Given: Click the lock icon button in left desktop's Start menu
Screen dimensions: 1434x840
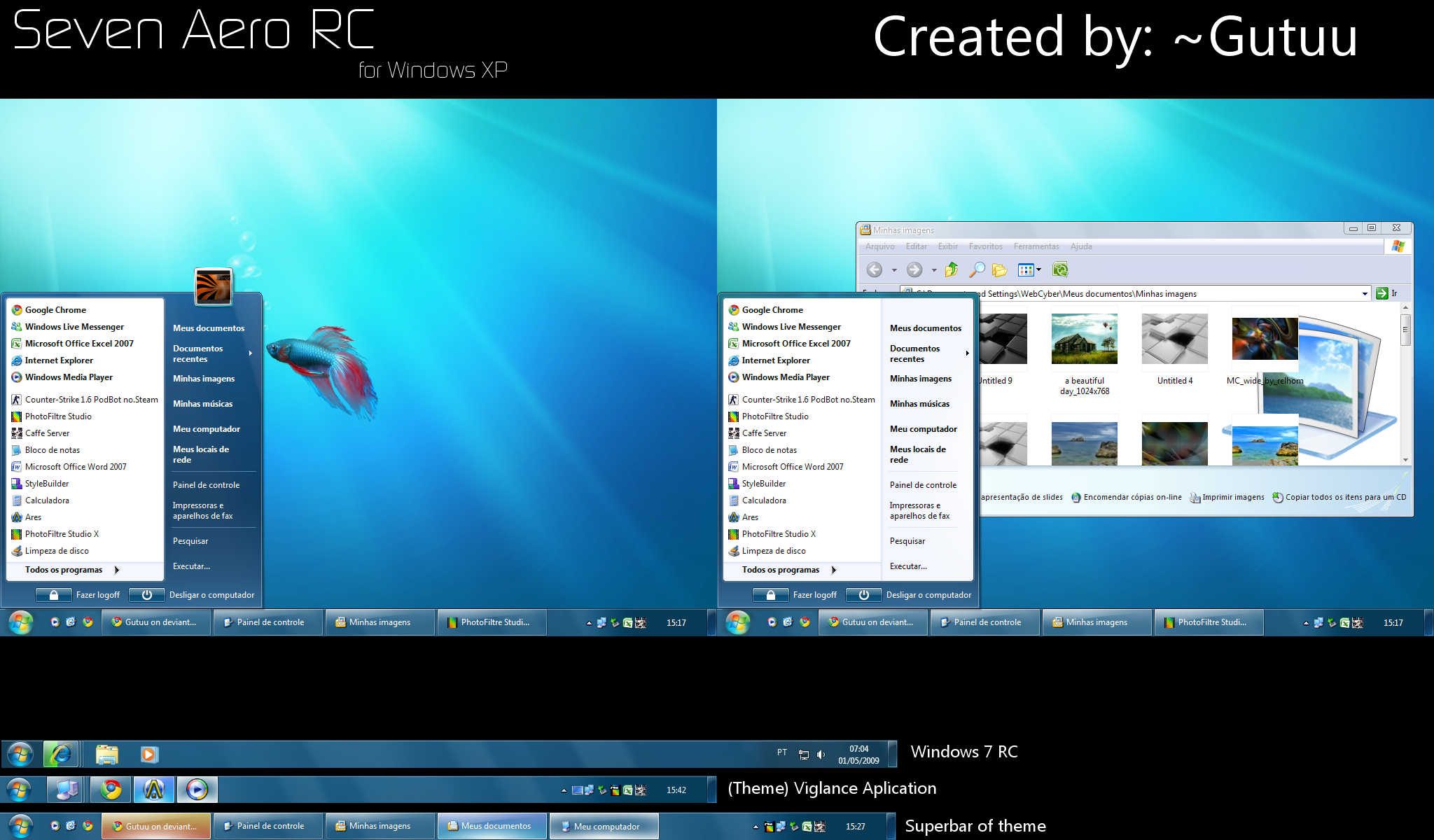Looking at the screenshot, I should [x=54, y=595].
